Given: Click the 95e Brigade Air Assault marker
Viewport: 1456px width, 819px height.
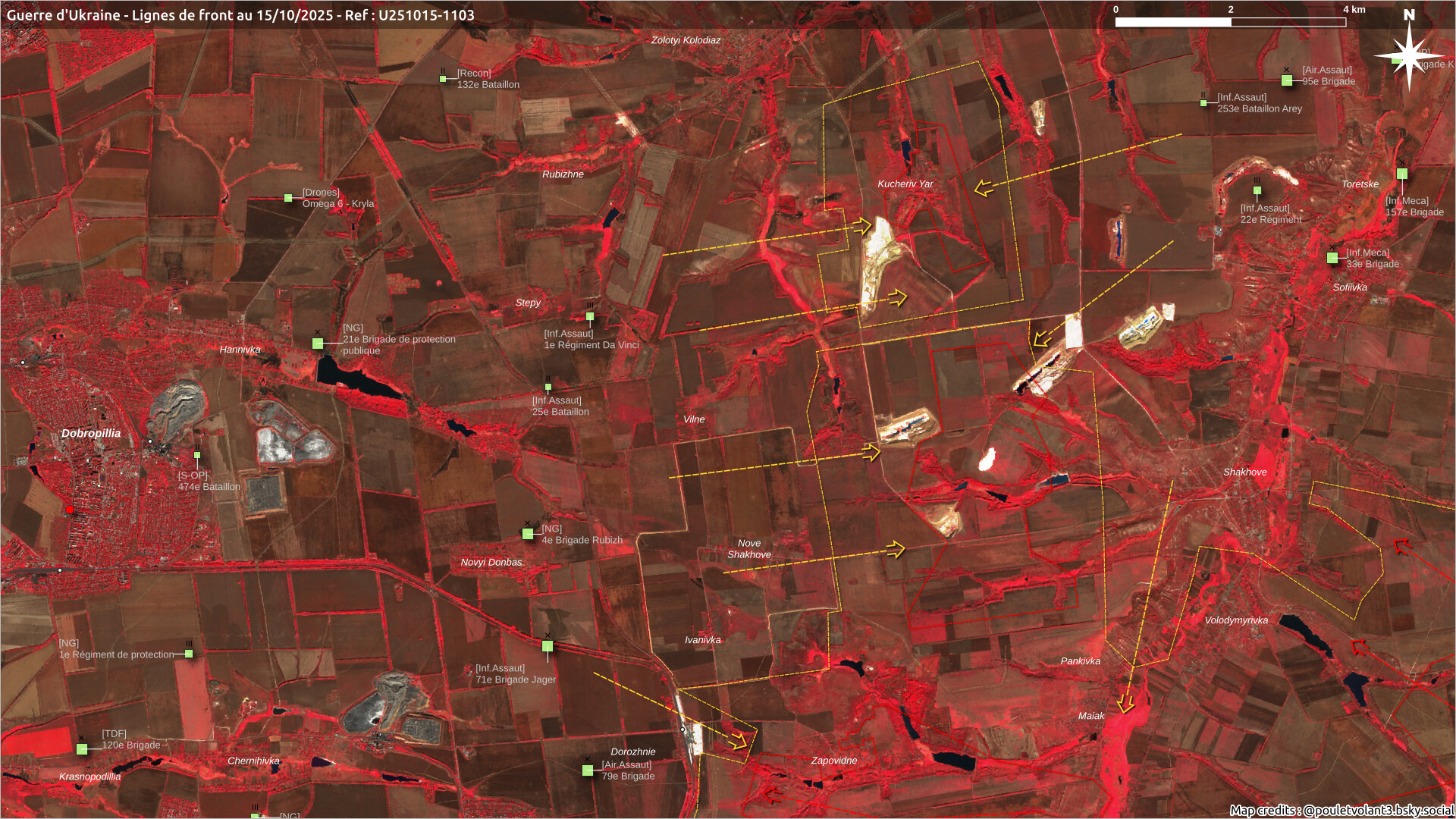Looking at the screenshot, I should click(1287, 80).
